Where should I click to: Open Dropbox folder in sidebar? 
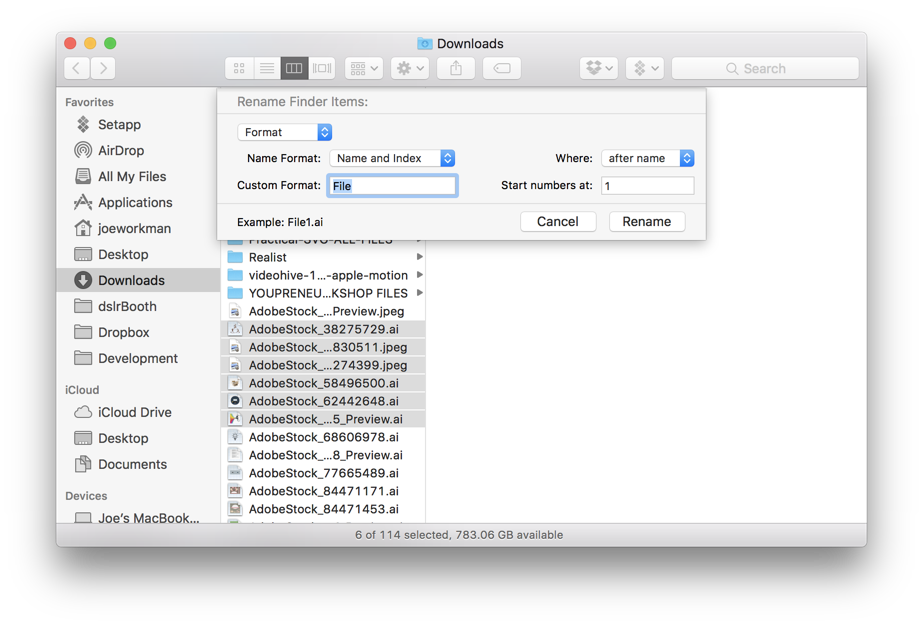click(x=138, y=332)
